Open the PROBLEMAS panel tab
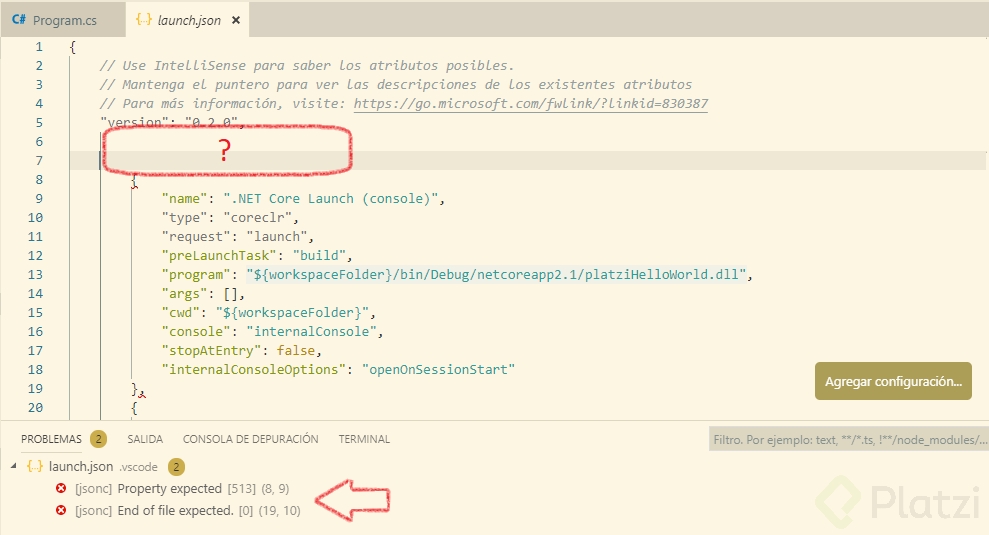This screenshot has height=535, width=989. point(51,439)
